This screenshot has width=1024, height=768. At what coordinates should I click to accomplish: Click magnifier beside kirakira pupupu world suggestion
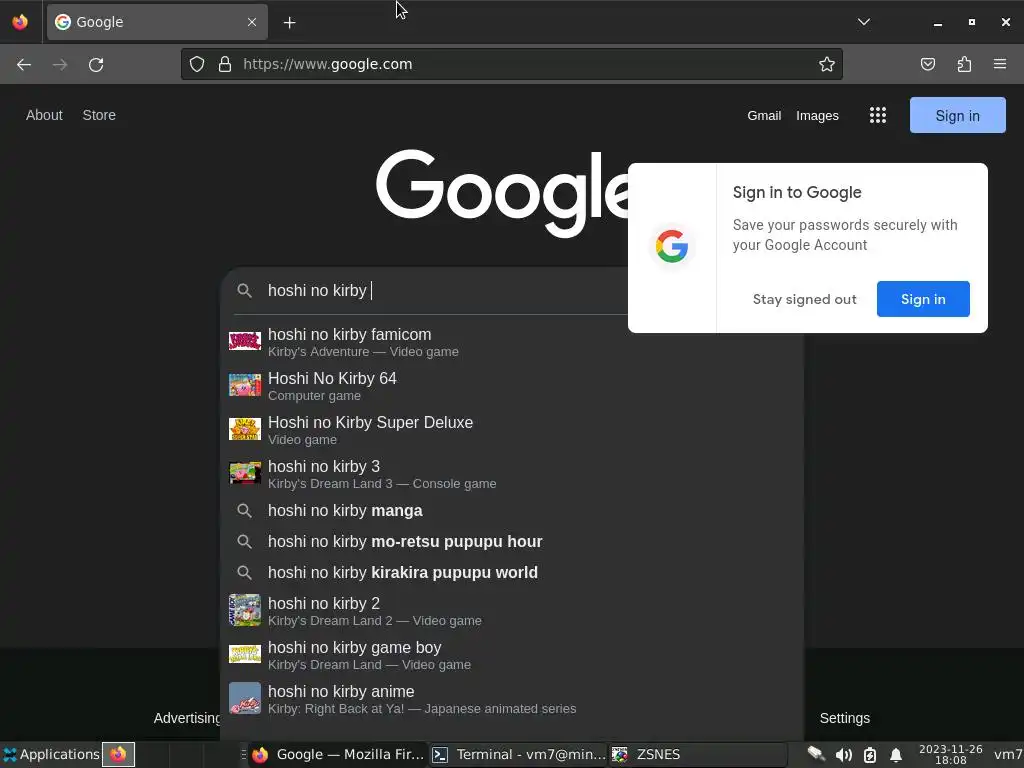244,573
